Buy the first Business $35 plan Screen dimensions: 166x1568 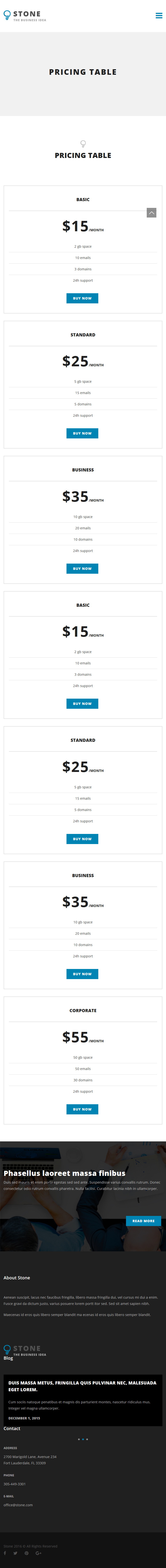[82, 568]
